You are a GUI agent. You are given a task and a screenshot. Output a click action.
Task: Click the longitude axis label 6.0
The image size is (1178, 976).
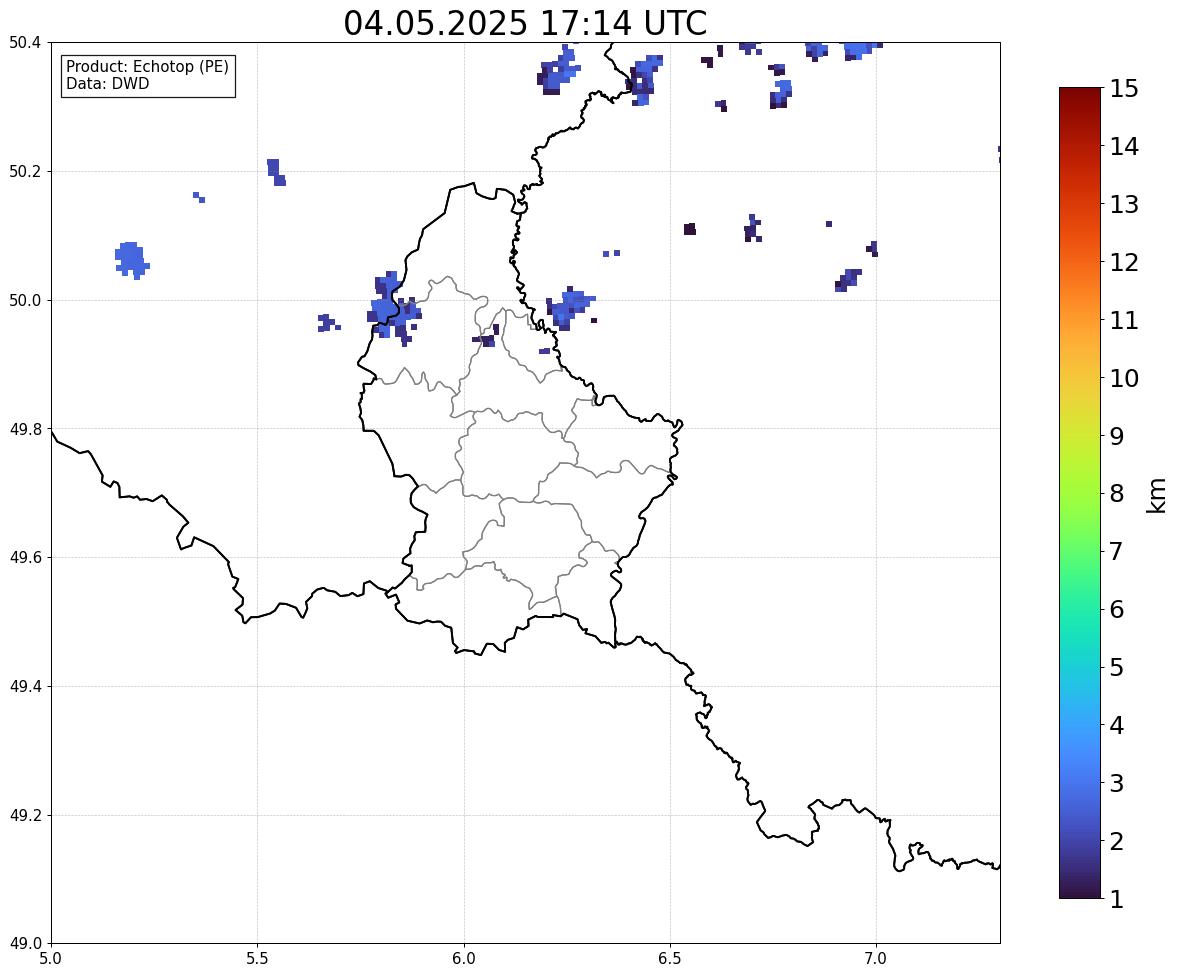464,959
